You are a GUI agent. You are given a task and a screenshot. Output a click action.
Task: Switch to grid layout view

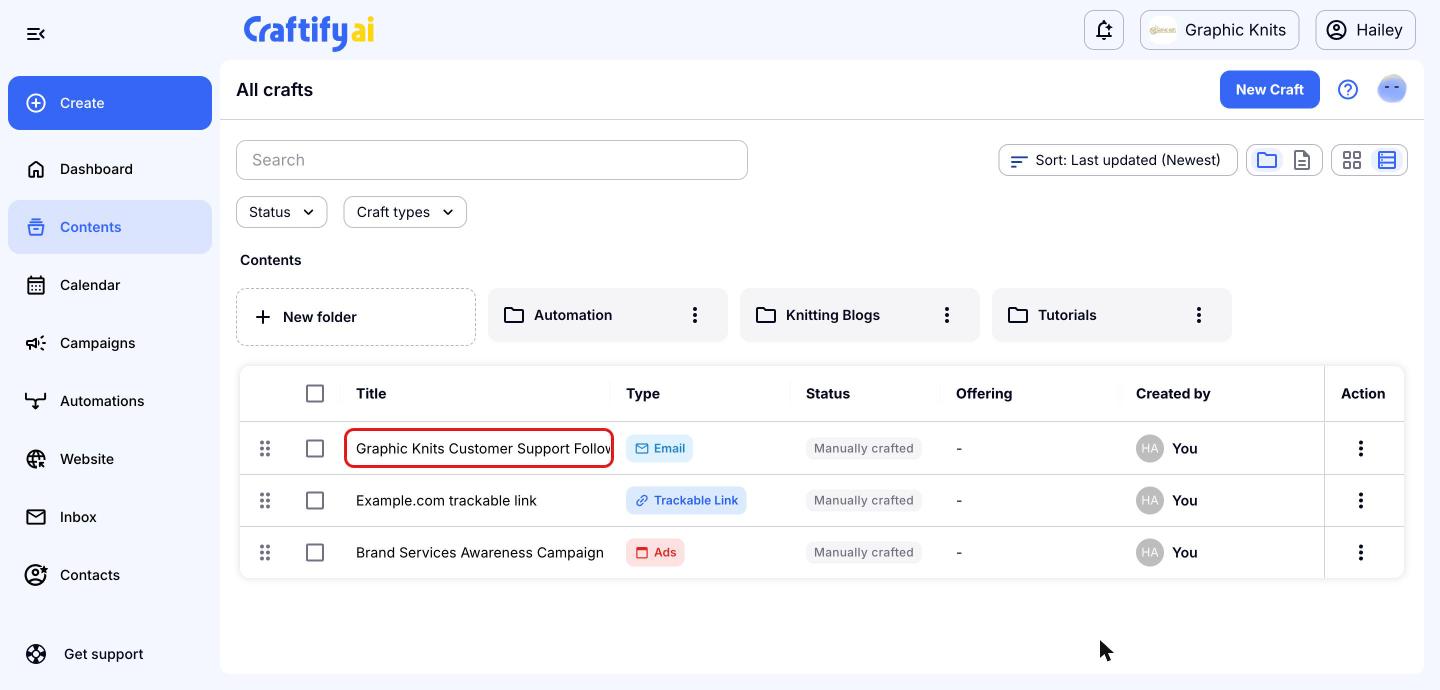pyautogui.click(x=1352, y=160)
